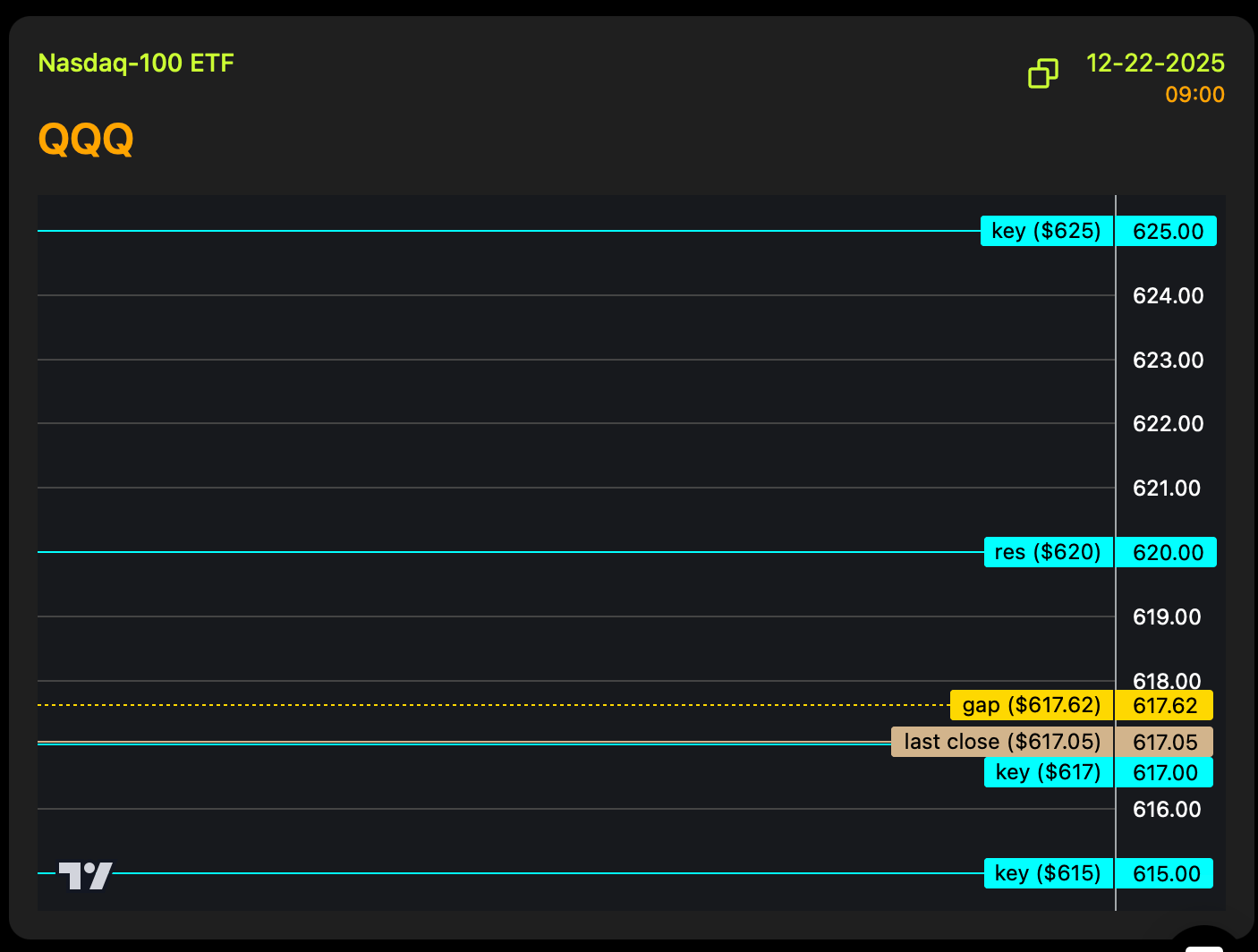
Task: Select the last close ($617.05) label
Action: pos(1001,742)
